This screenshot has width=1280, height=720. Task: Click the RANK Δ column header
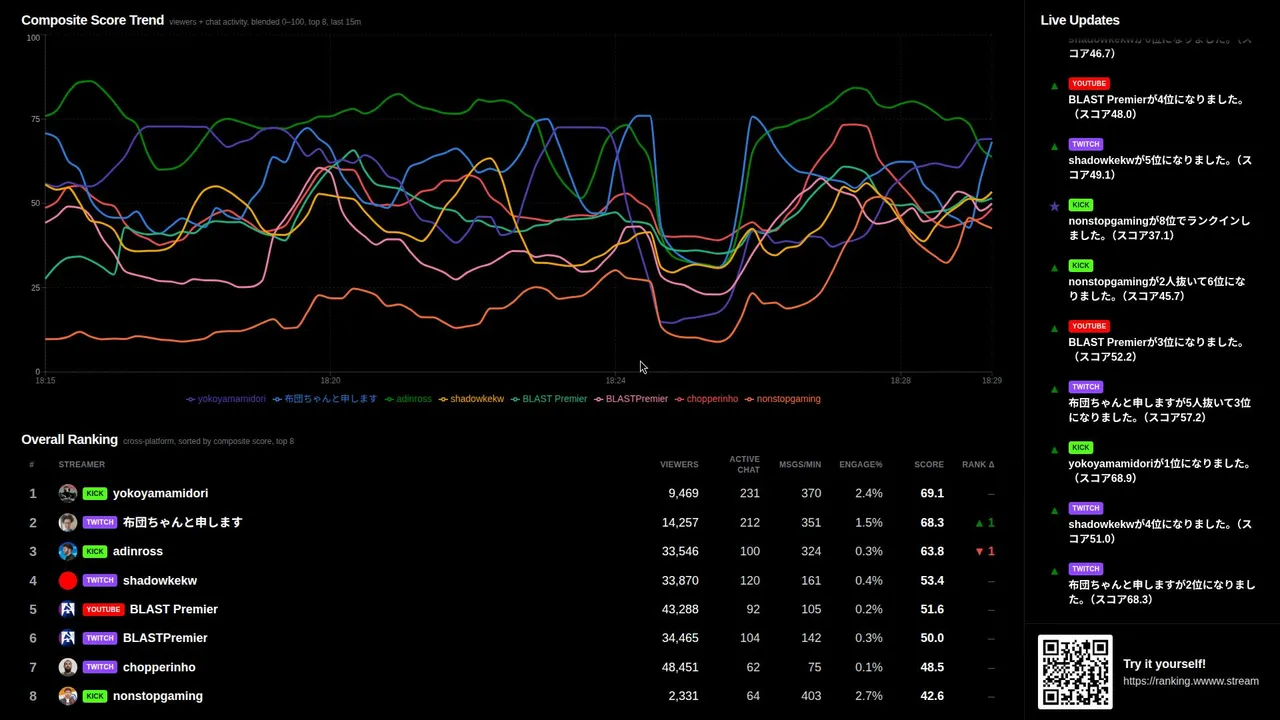[x=978, y=464]
